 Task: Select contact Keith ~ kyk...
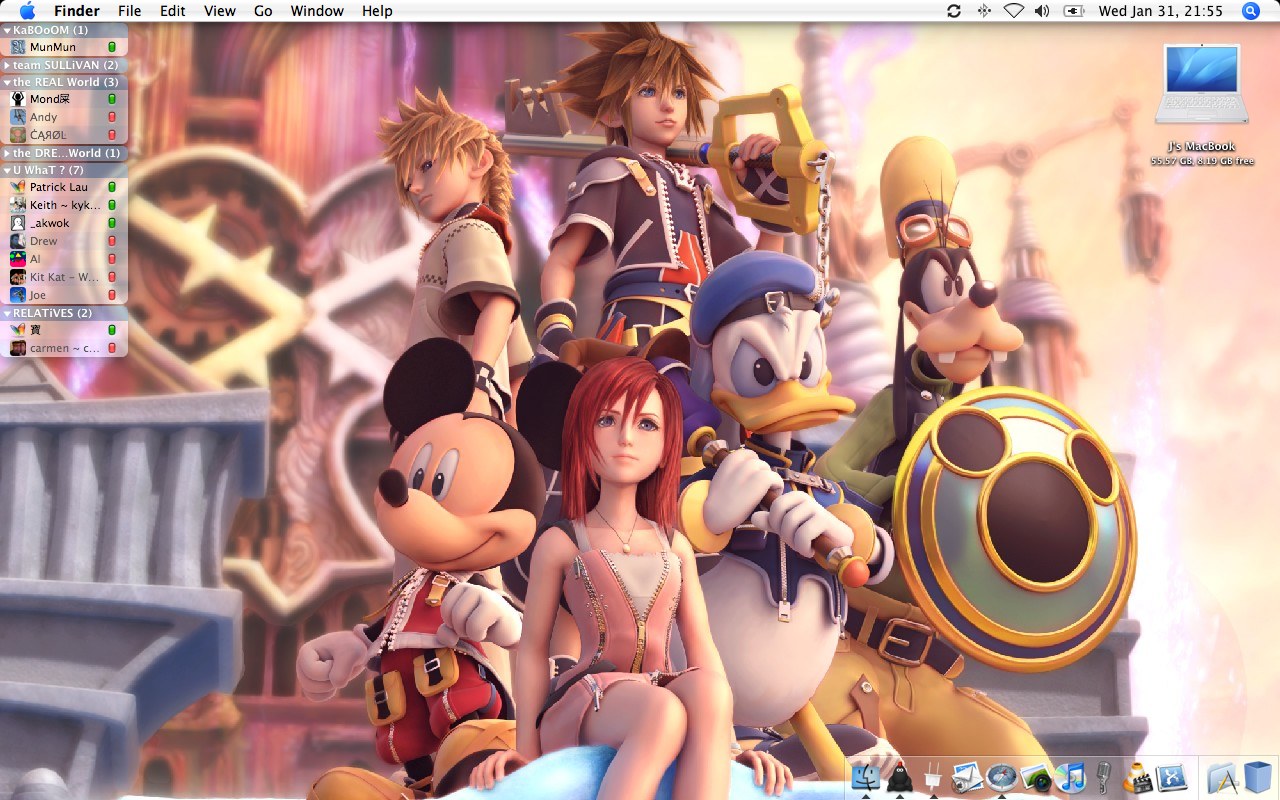coord(64,205)
